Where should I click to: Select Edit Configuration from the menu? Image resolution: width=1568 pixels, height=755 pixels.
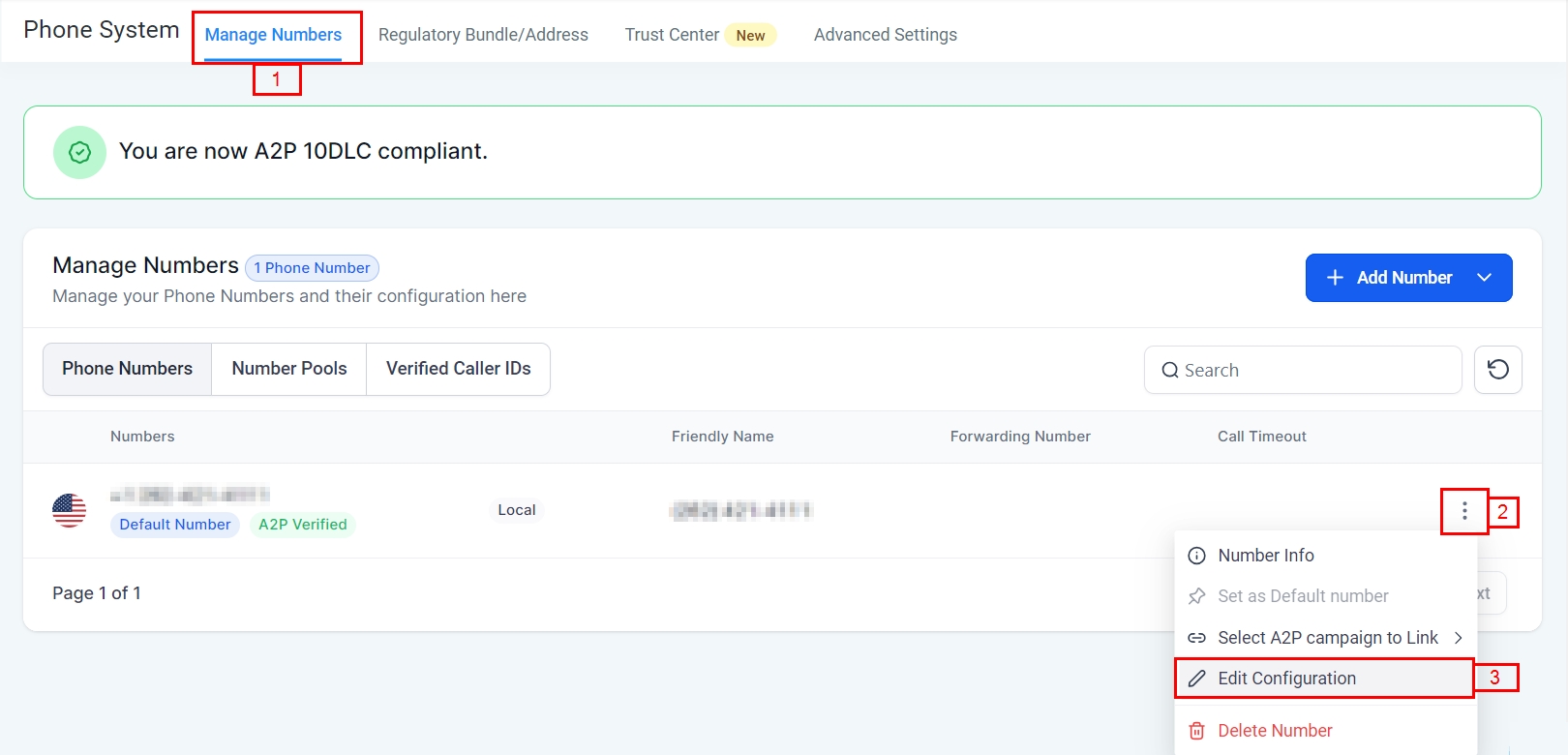(1286, 679)
